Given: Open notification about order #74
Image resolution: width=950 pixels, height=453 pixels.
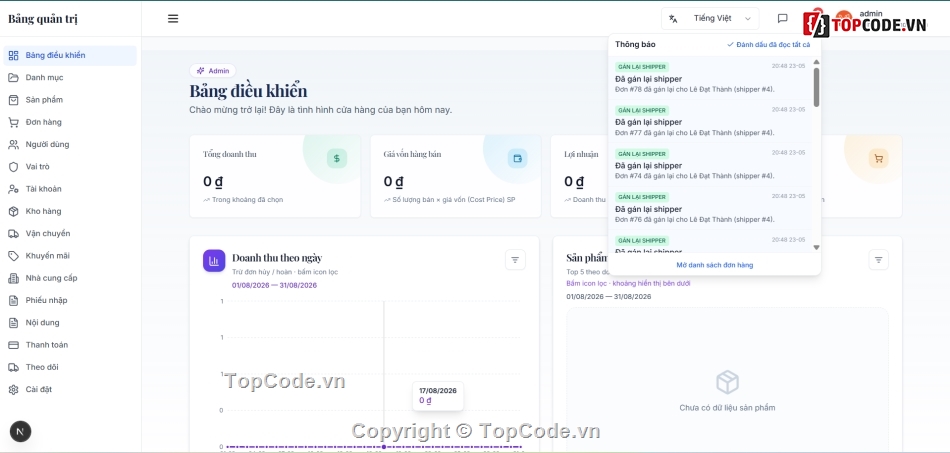Looking at the screenshot, I should click(710, 165).
